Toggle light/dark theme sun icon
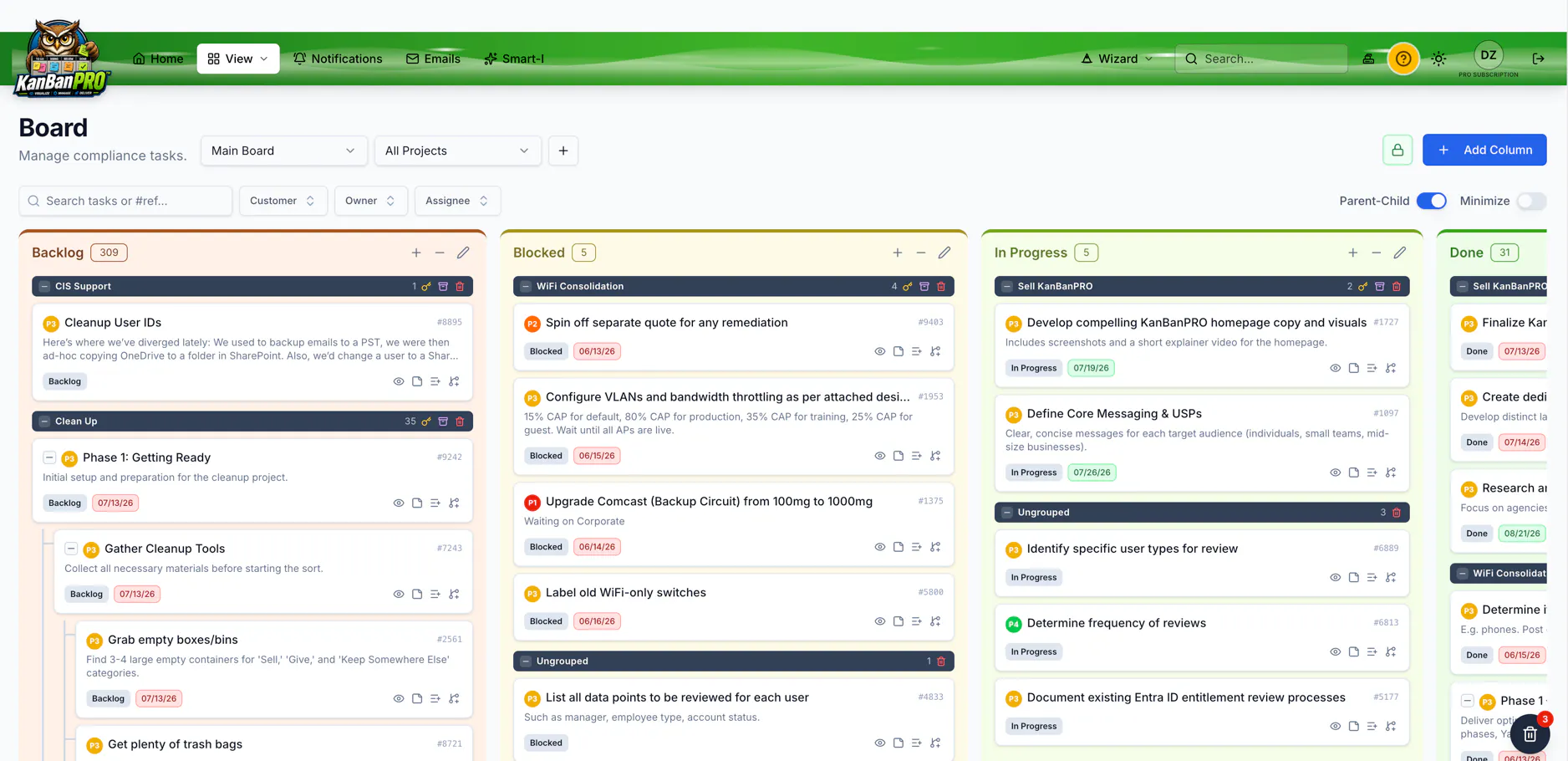Screen dimensions: 1568x761 pyautogui.click(x=1438, y=59)
